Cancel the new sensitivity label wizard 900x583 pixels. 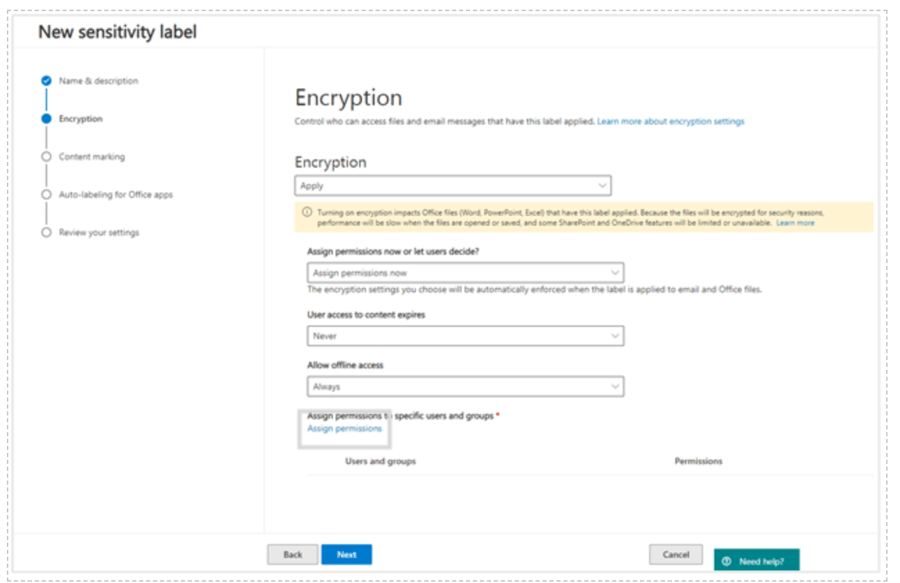coord(676,554)
